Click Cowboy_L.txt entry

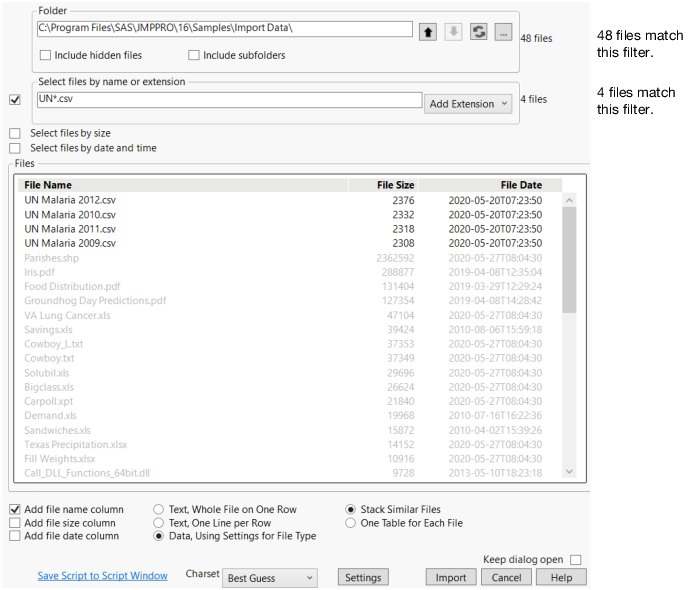[x=53, y=344]
